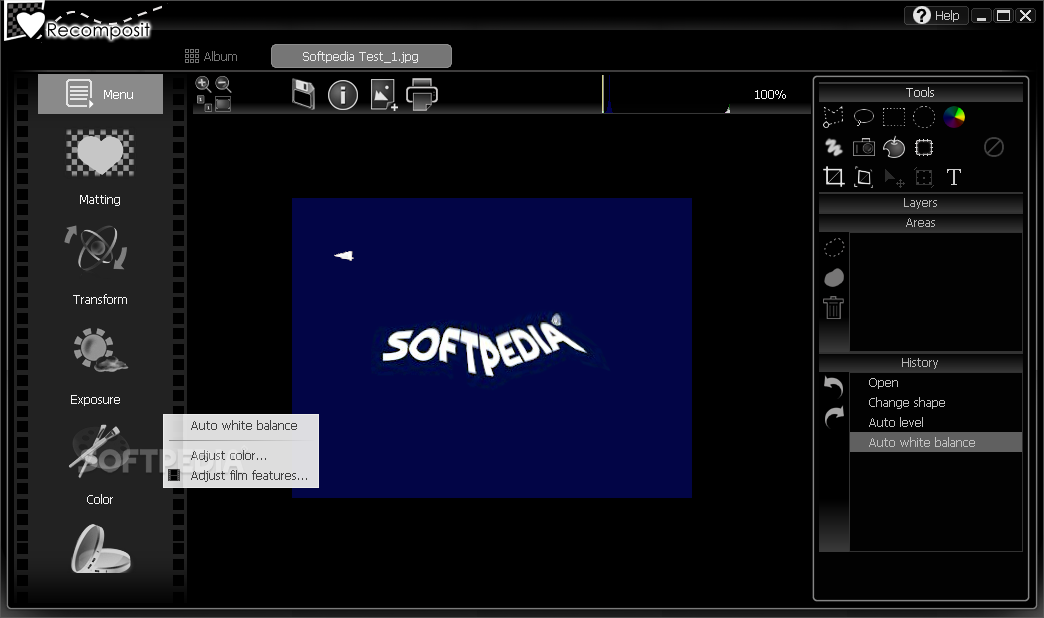Open the Color tool category
The image size is (1044, 618).
[100, 465]
